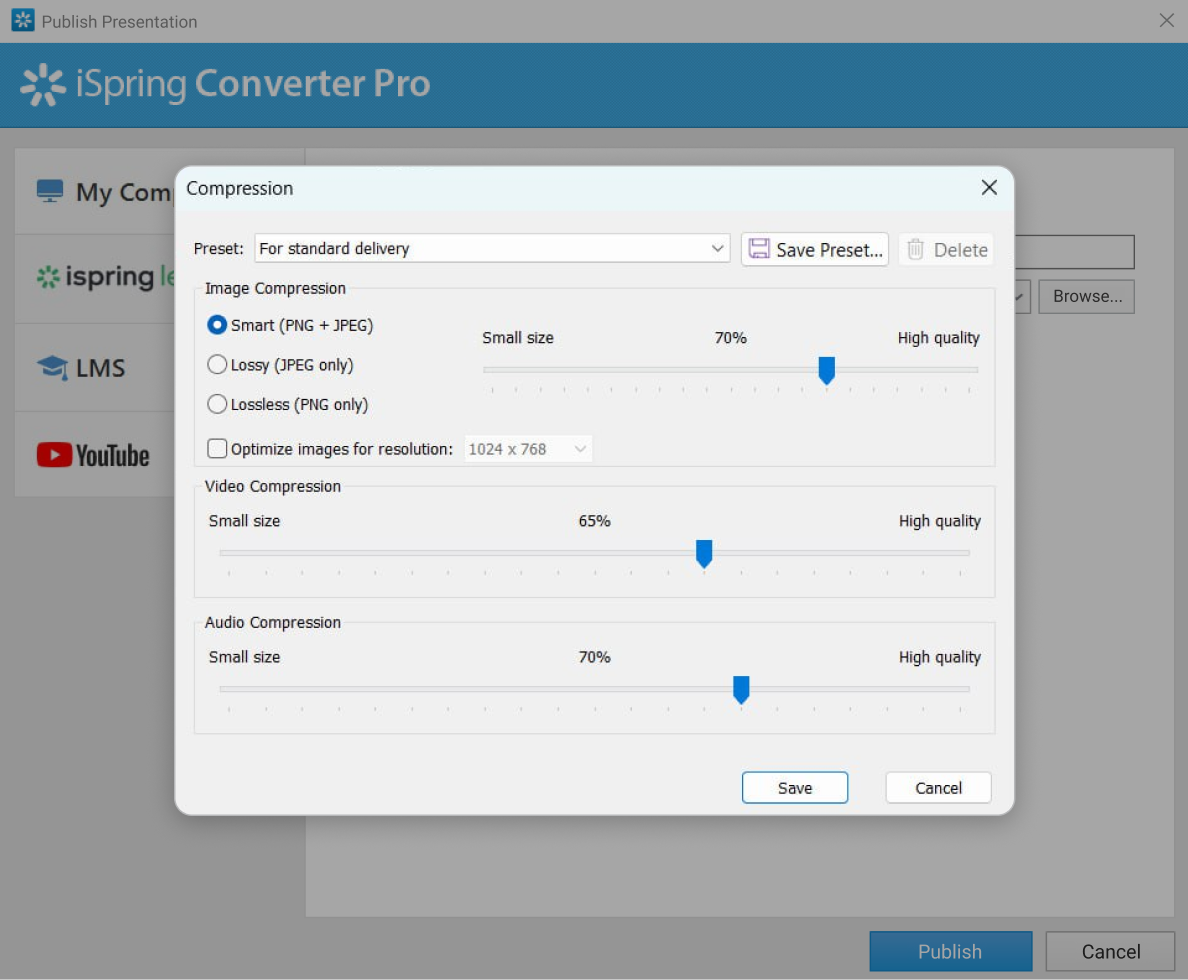1188x980 pixels.
Task: Click the Publish Presentation title bar app icon
Action: tap(23, 20)
